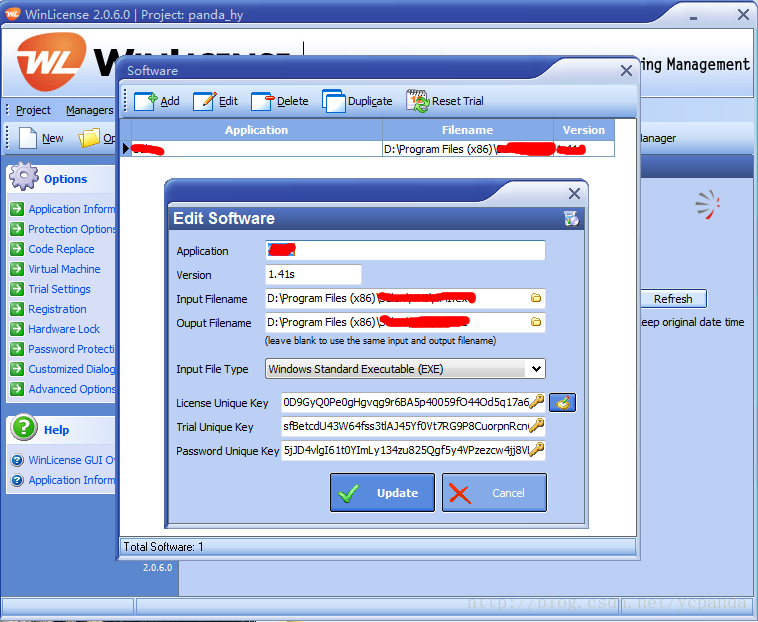
Task: Click the Reset Trial toolbar button
Action: (445, 101)
